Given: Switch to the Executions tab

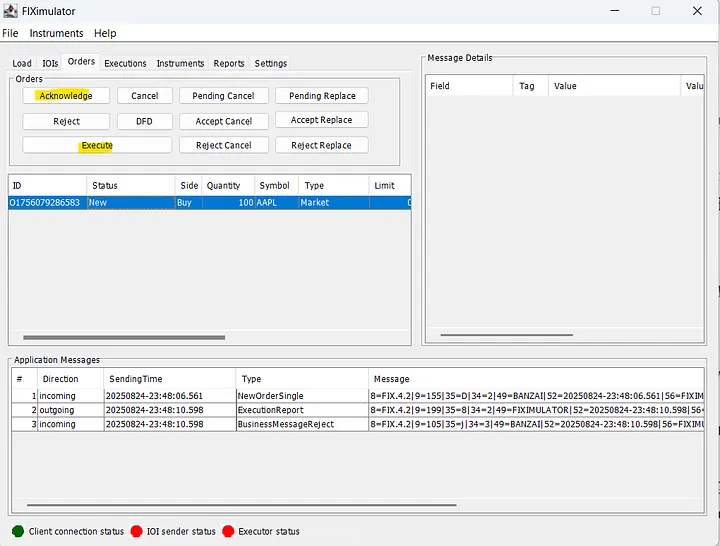Looking at the screenshot, I should click(125, 63).
